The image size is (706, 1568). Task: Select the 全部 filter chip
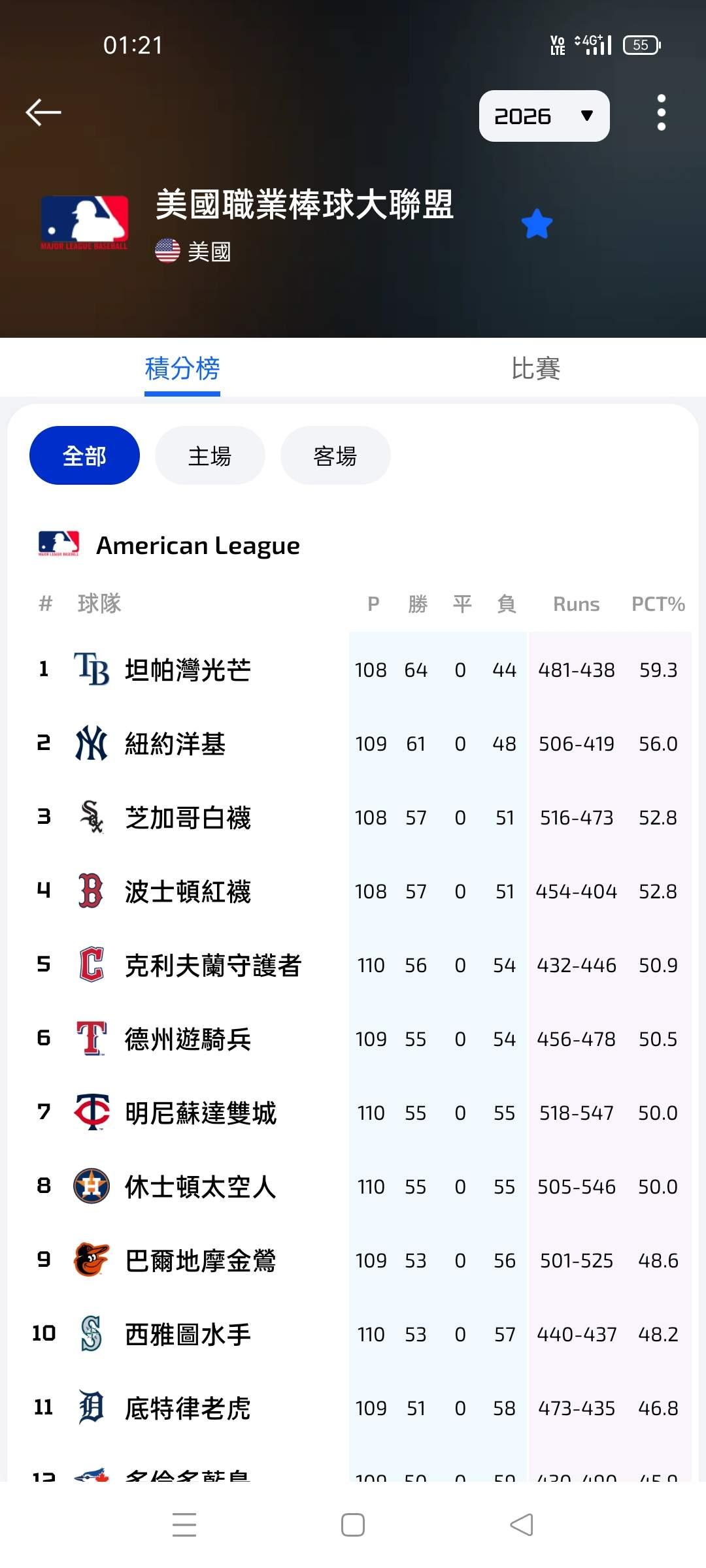coord(84,455)
